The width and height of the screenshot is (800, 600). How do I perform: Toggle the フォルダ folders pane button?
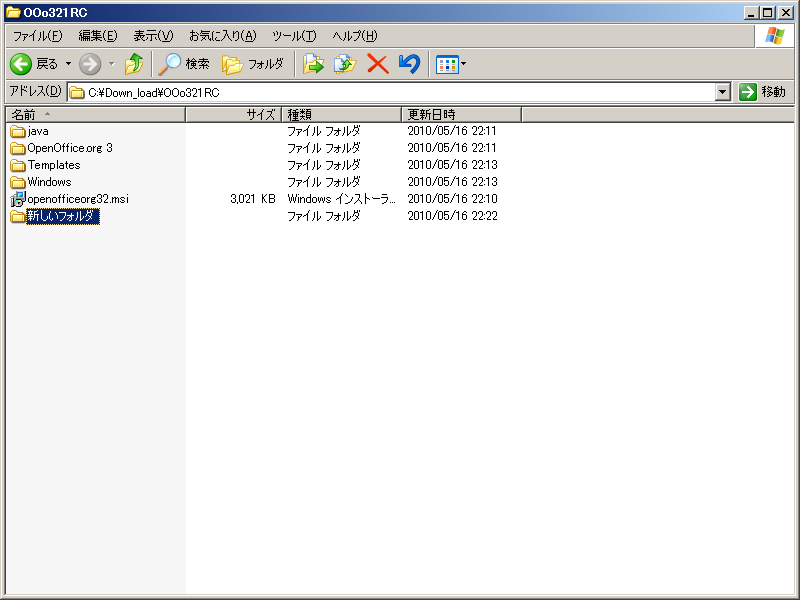coord(253,64)
